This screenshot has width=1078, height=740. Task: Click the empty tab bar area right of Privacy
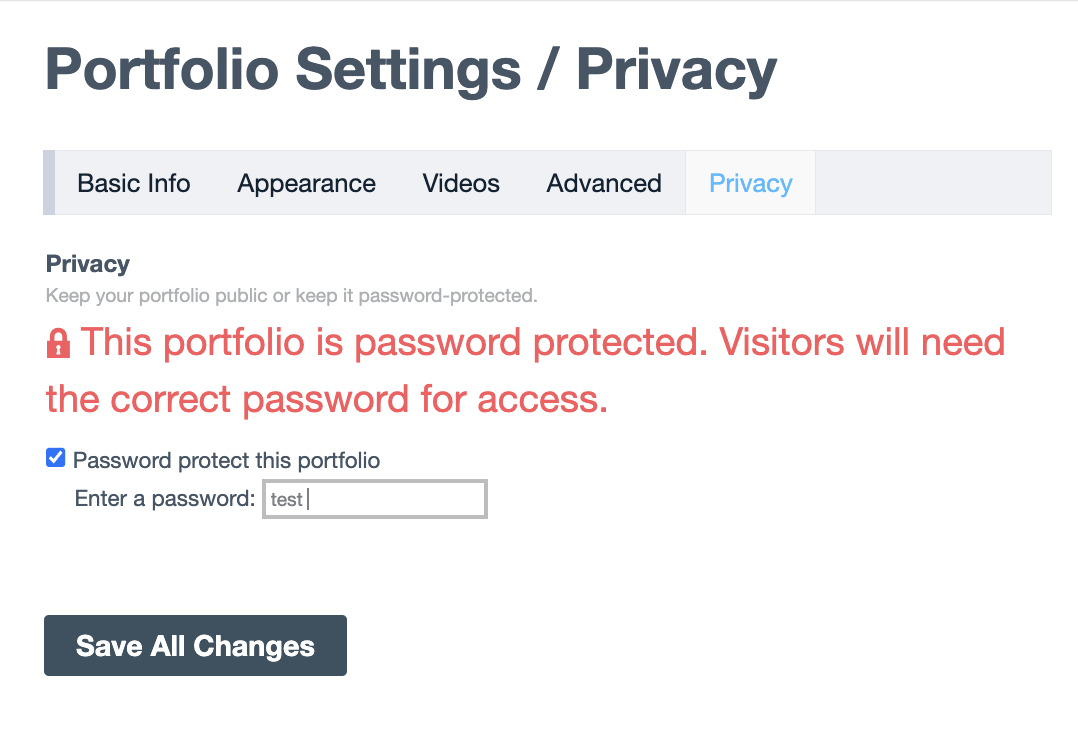(x=932, y=183)
